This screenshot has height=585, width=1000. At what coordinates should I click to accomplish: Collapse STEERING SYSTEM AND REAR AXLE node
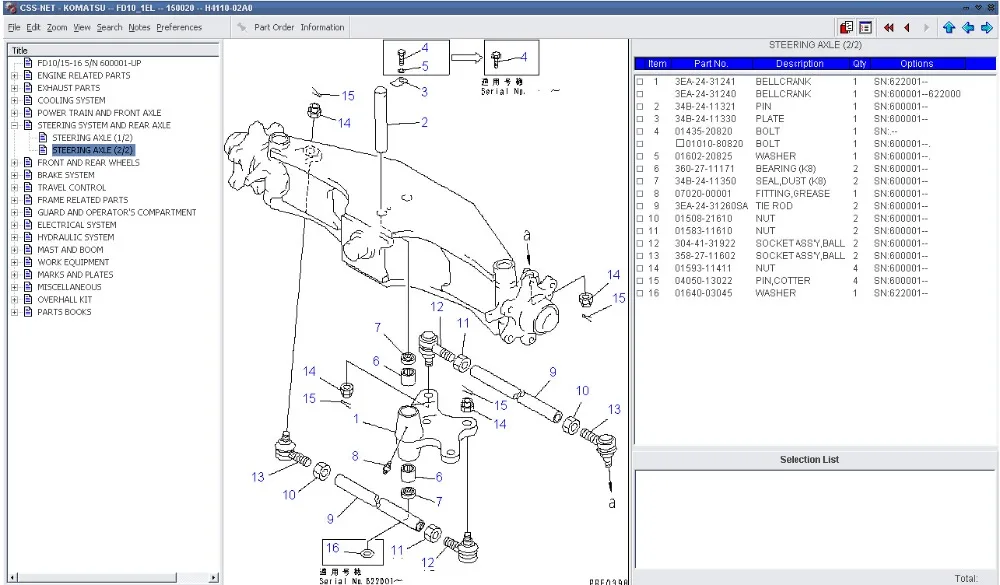14,125
